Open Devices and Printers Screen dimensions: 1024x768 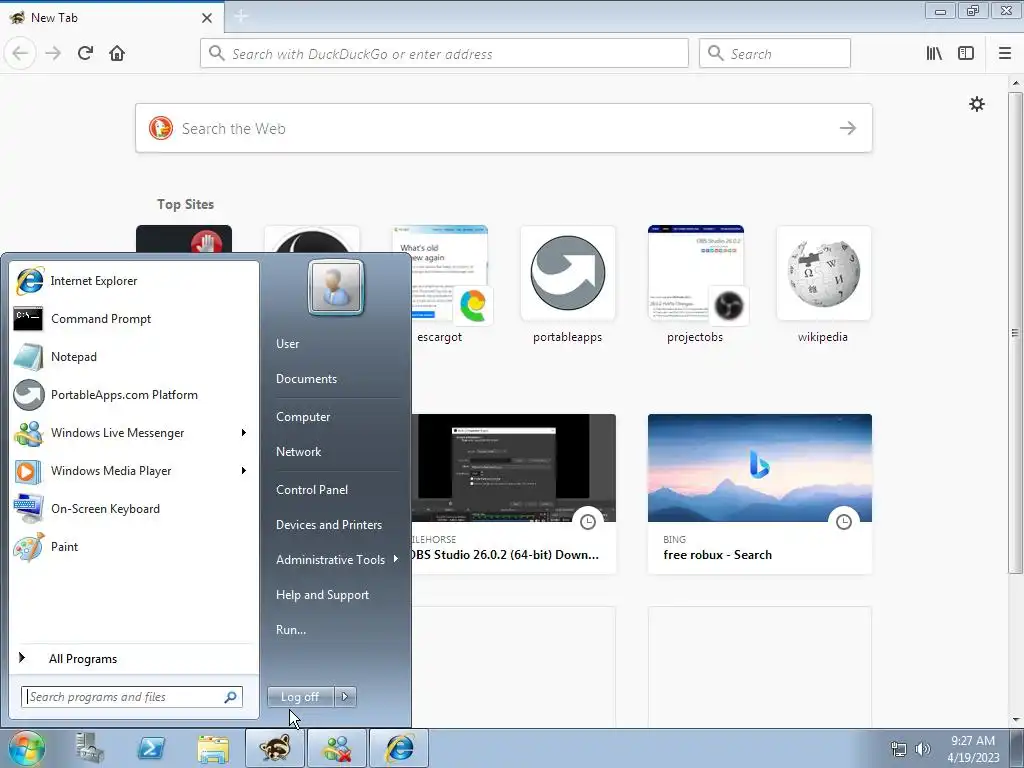pyautogui.click(x=328, y=525)
